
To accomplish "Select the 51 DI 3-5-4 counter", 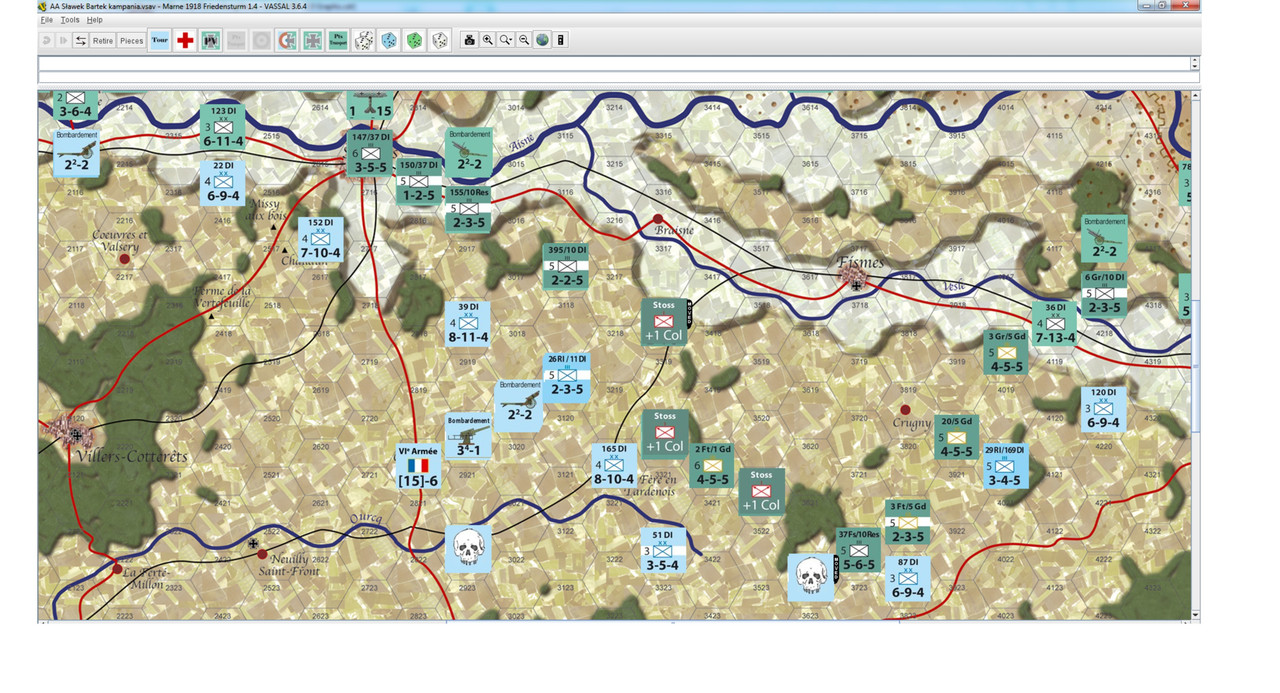I will tap(663, 551).
